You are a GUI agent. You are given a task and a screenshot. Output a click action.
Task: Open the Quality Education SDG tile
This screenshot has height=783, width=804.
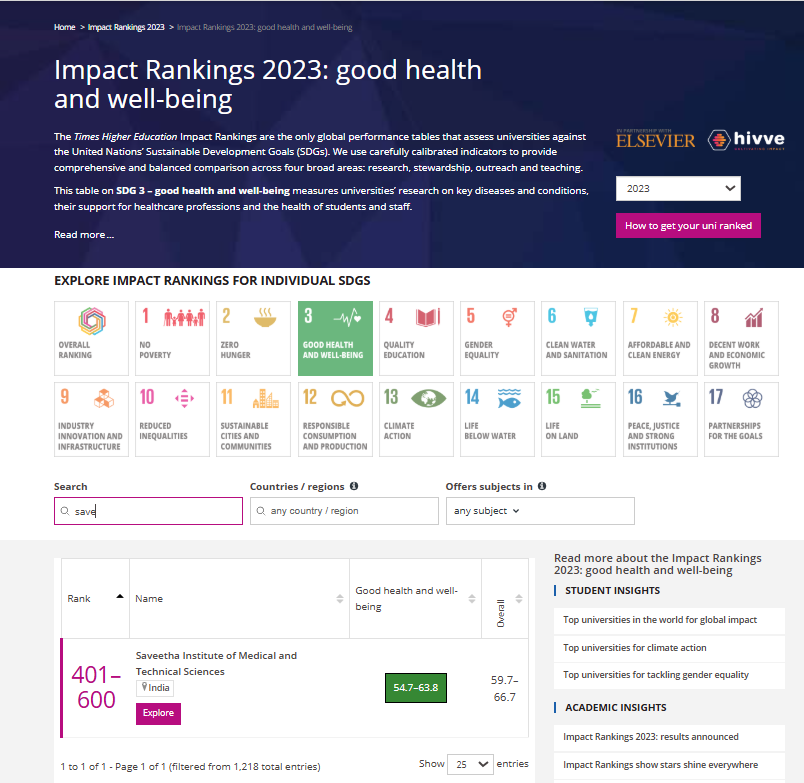[x=417, y=338]
